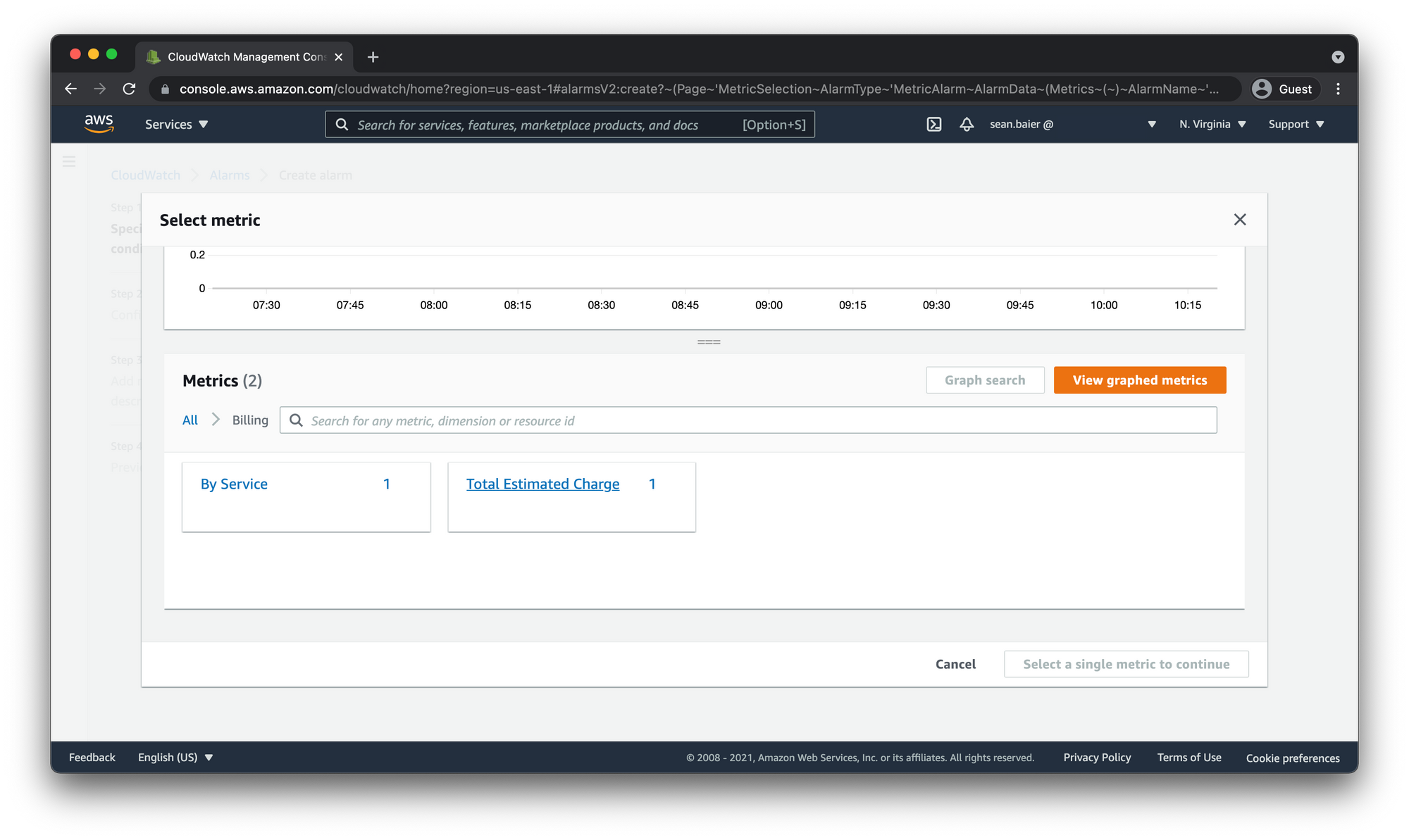Open a new browser tab
The image size is (1409, 840).
point(373,57)
